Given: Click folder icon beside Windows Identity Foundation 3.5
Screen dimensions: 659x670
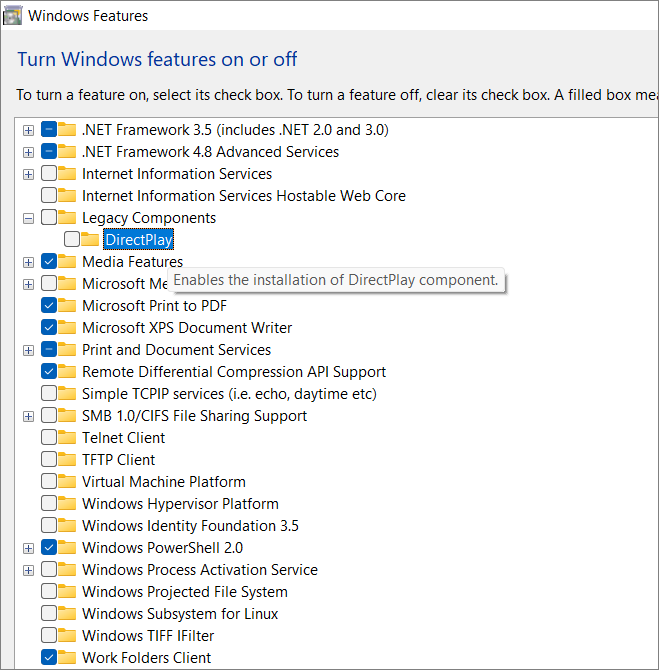Looking at the screenshot, I should [x=67, y=525].
